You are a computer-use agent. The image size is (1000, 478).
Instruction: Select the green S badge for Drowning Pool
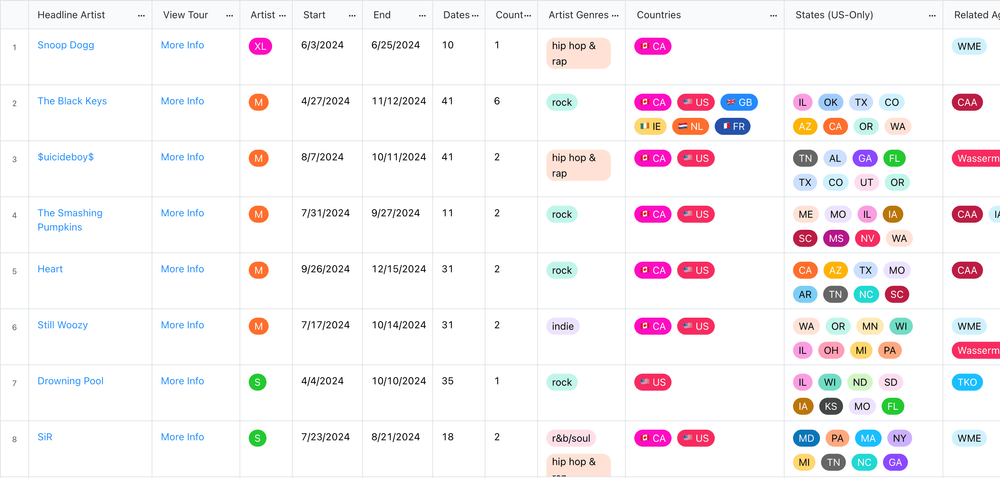point(258,382)
